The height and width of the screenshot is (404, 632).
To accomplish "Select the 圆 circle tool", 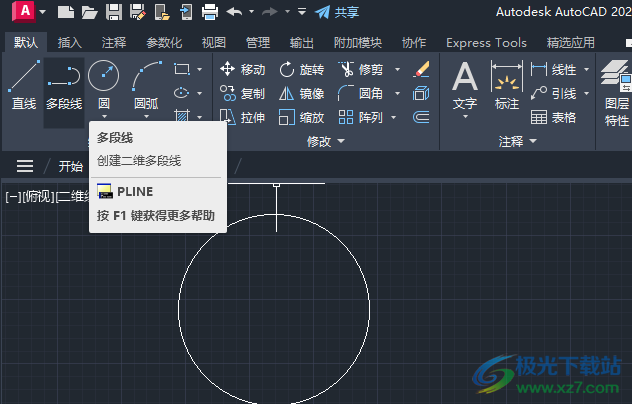I will point(104,85).
